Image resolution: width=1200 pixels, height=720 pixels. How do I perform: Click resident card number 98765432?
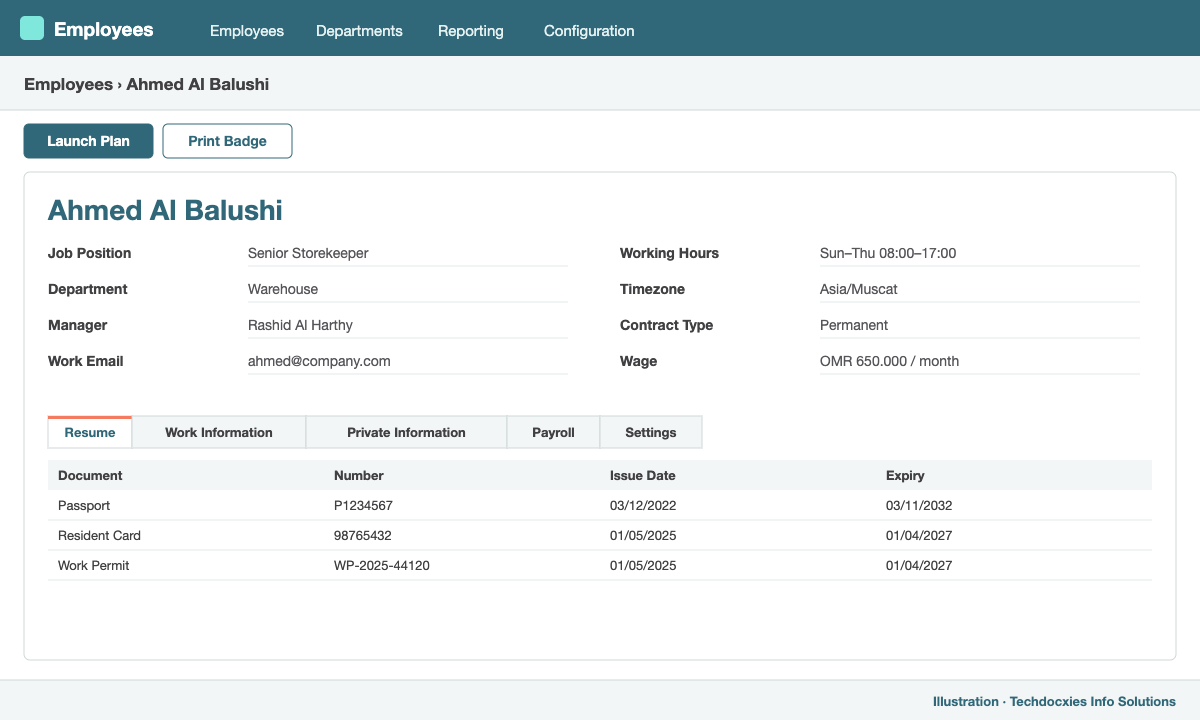click(363, 535)
